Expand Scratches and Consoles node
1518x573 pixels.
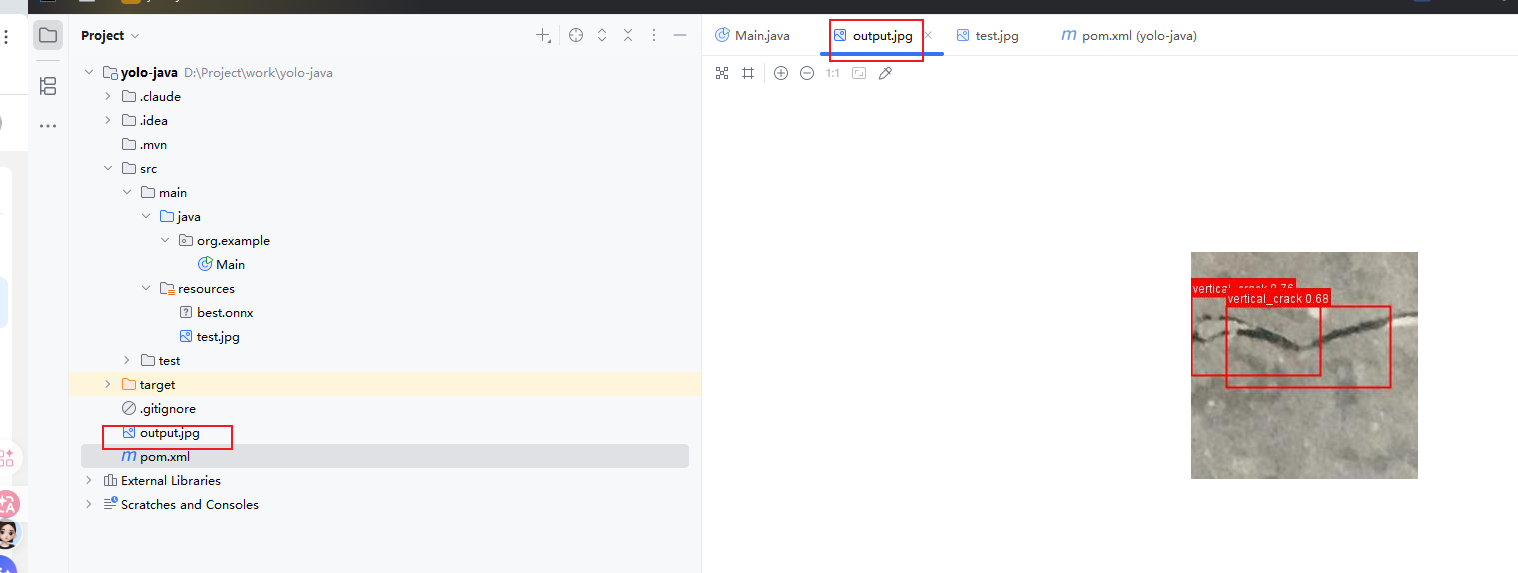tap(89, 505)
